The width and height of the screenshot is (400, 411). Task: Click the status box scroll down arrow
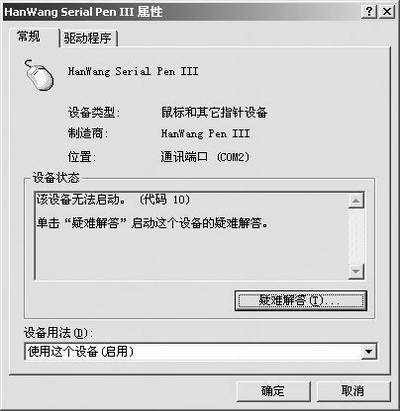[x=356, y=272]
